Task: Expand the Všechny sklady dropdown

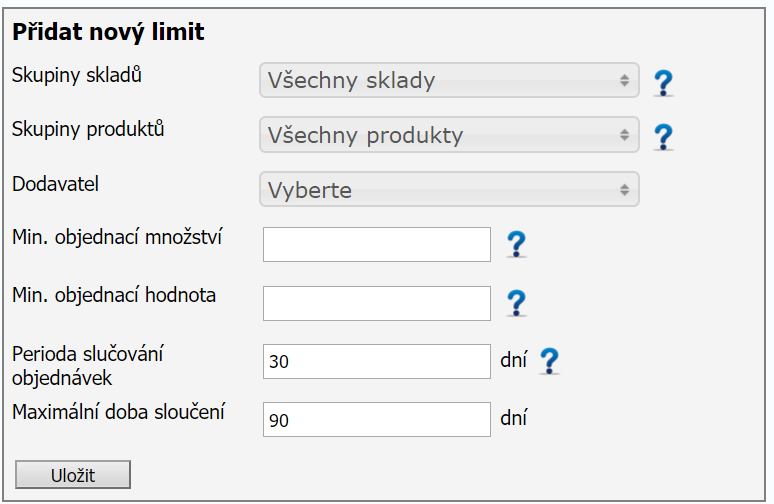Action: point(448,81)
